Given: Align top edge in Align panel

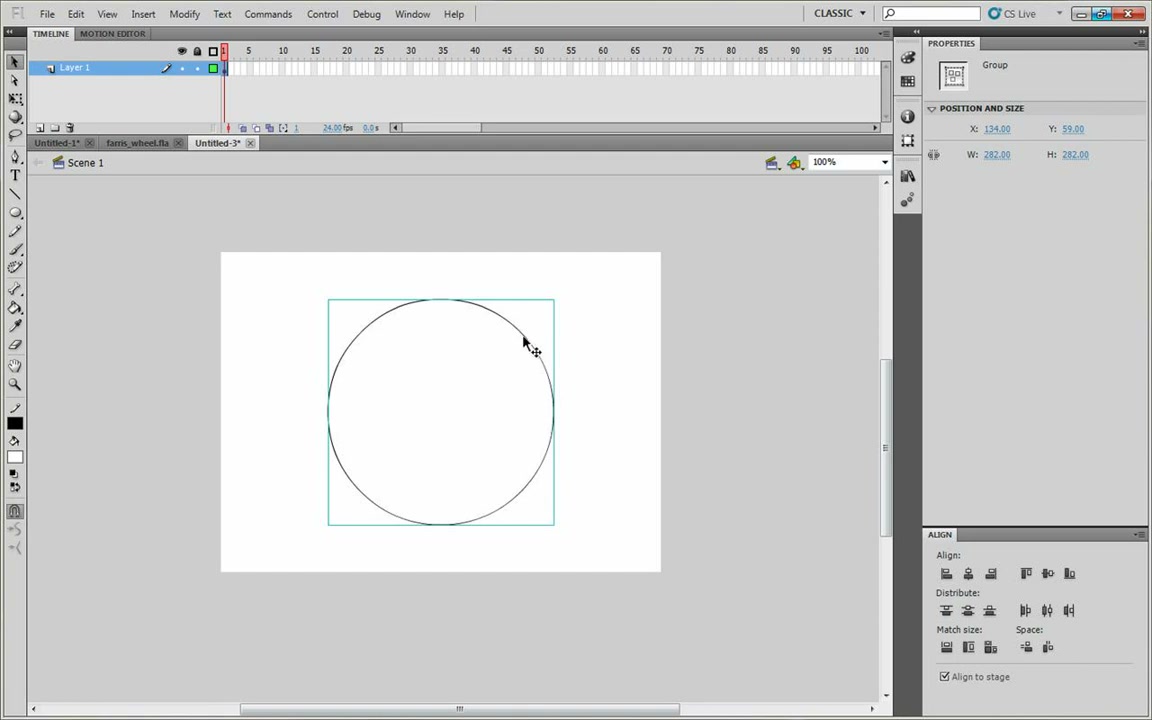Looking at the screenshot, I should tap(1026, 574).
